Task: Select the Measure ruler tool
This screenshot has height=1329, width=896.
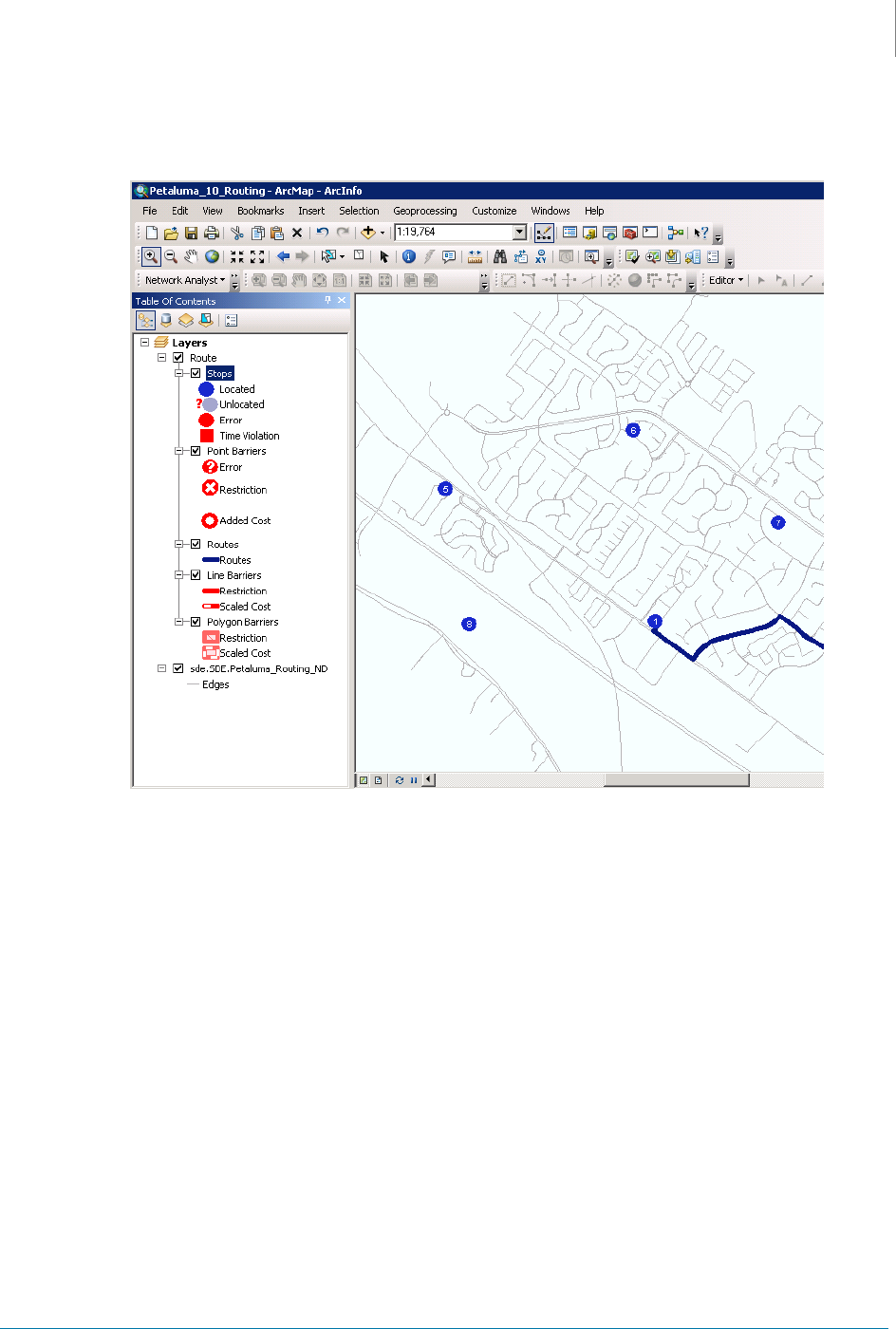Action: [x=475, y=256]
